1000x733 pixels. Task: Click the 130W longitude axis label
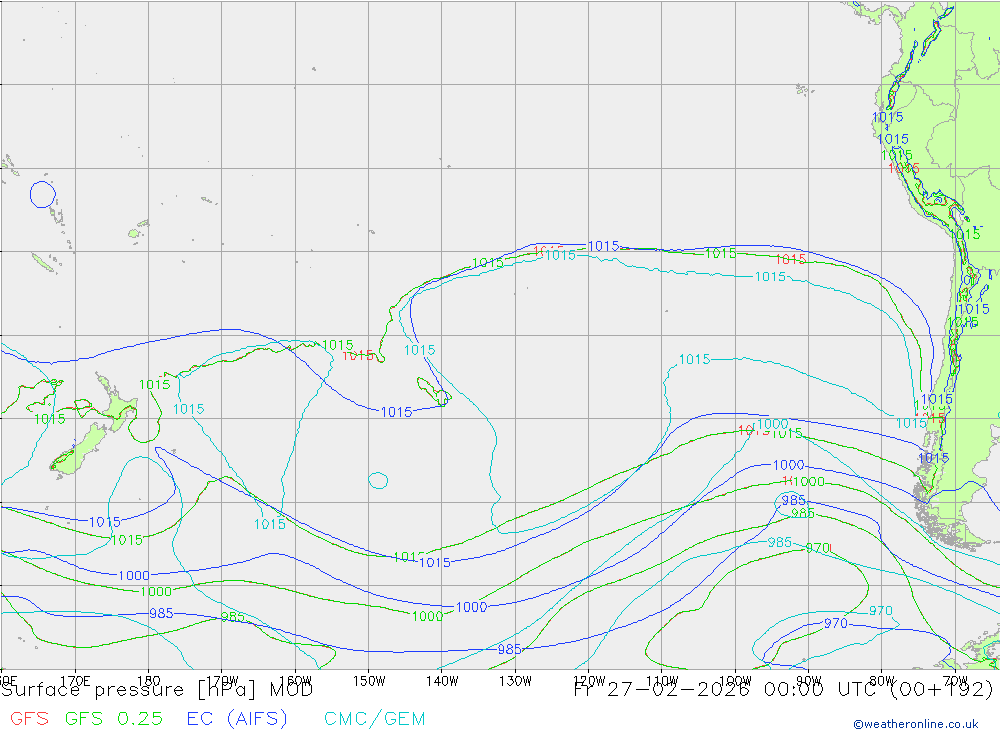click(515, 681)
